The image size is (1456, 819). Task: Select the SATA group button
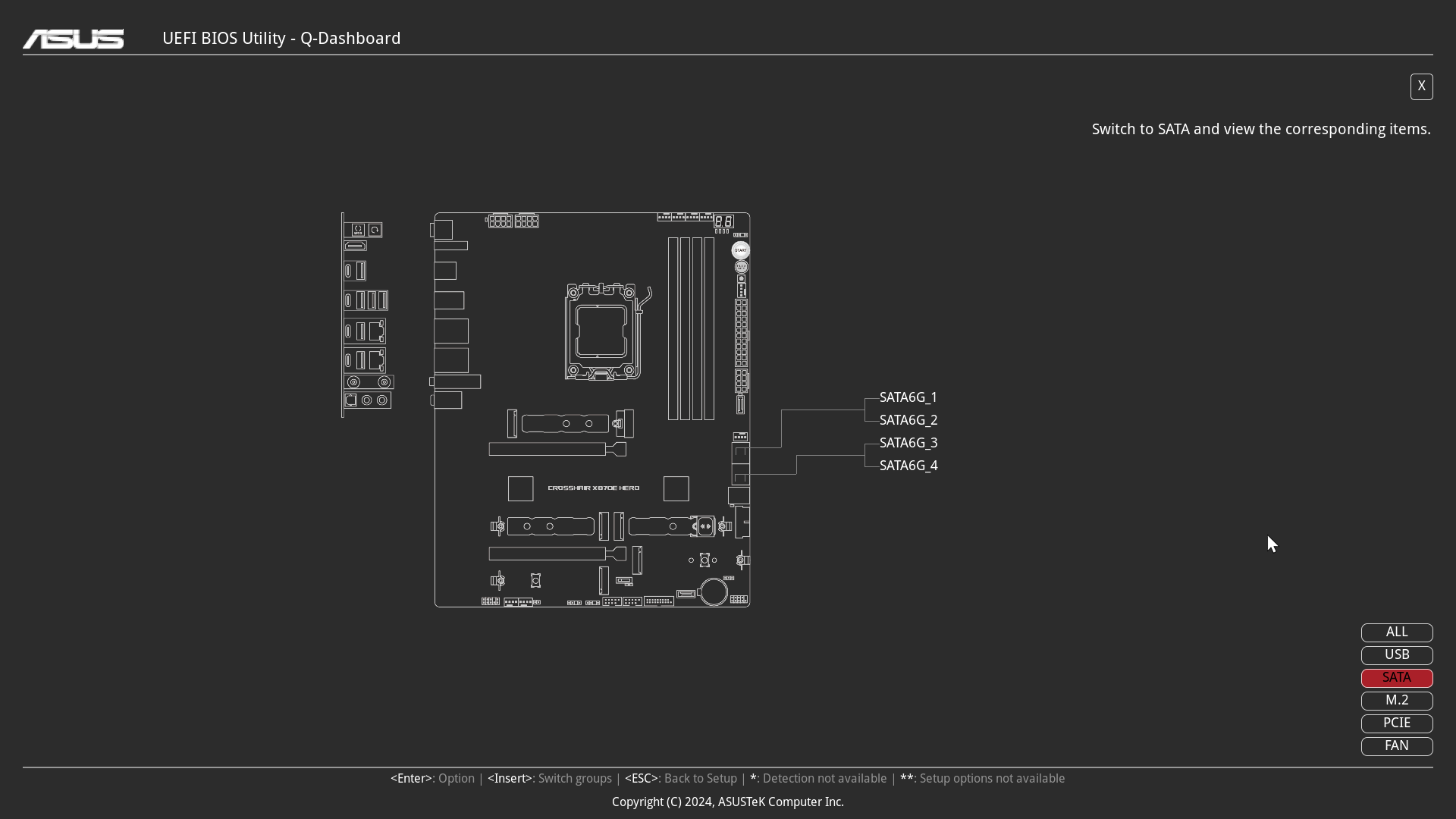pos(1397,678)
